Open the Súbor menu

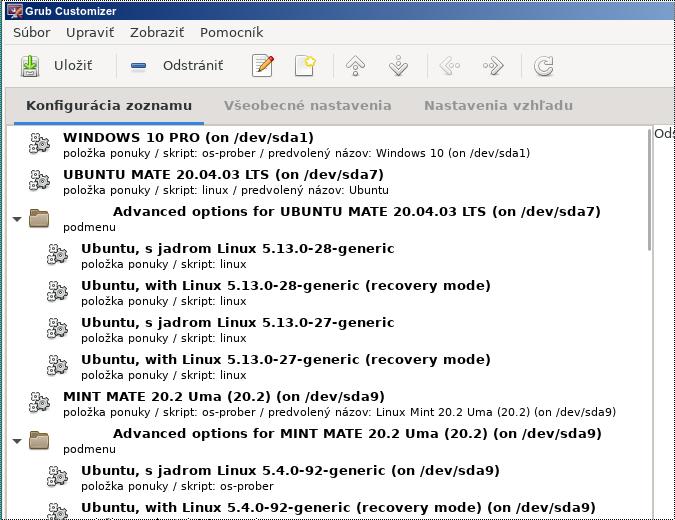[32, 32]
